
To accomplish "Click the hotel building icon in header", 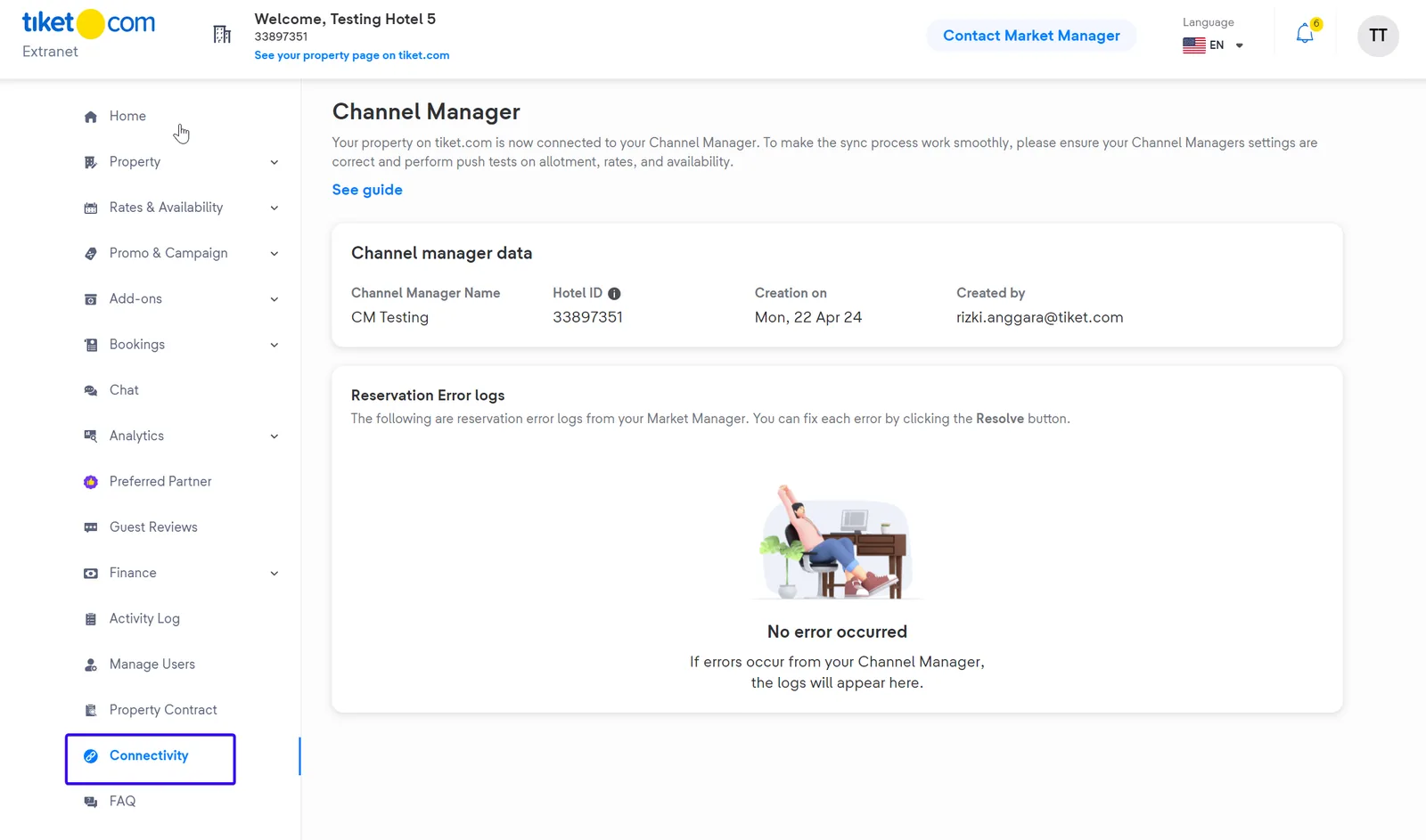I will [x=222, y=35].
